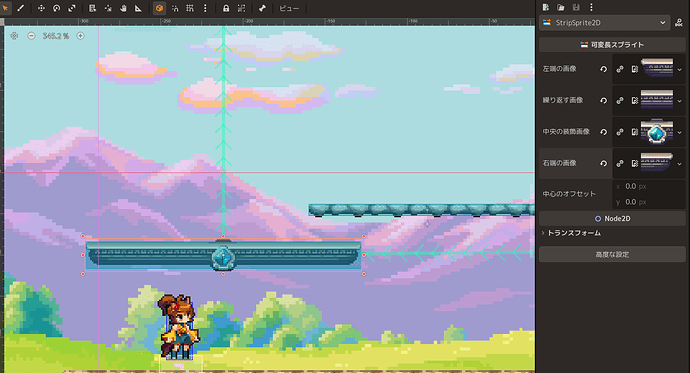Open the list-select tool at cursor

coord(92,8)
